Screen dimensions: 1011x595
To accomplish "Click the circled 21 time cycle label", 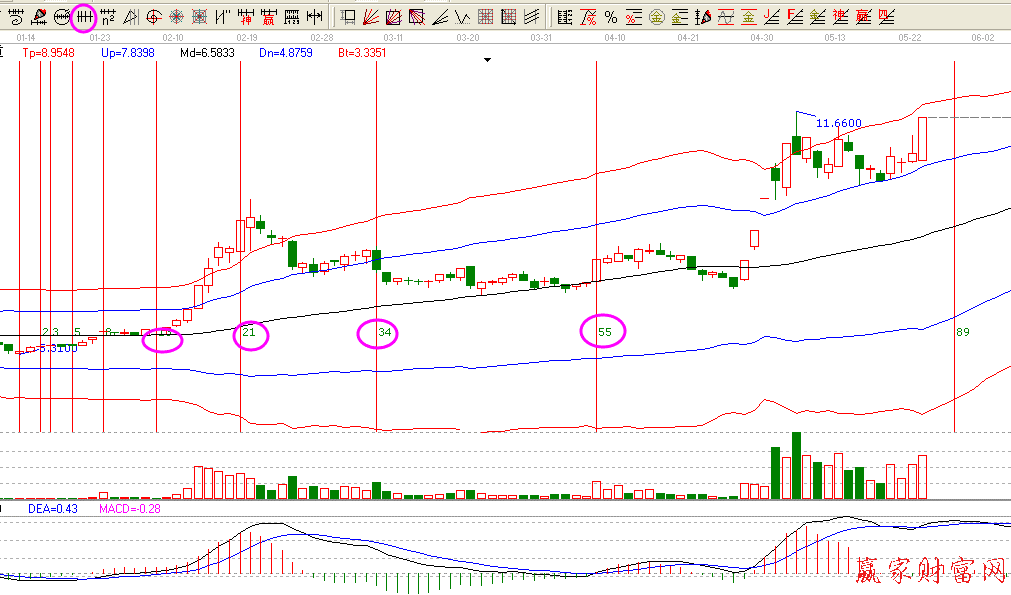I will click(x=250, y=331).
